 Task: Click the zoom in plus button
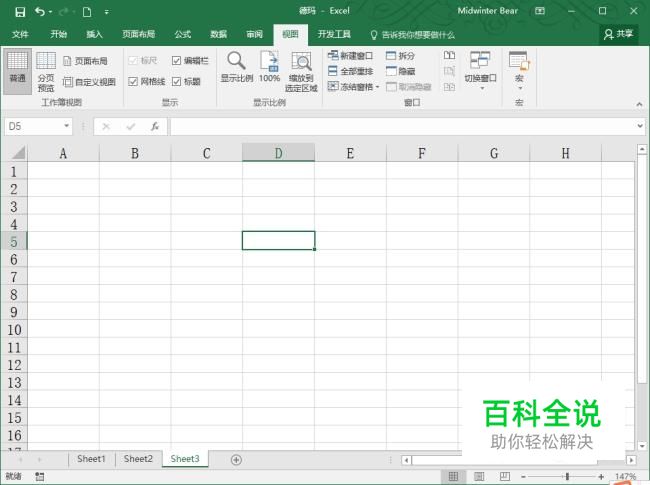pyautogui.click(x=601, y=477)
